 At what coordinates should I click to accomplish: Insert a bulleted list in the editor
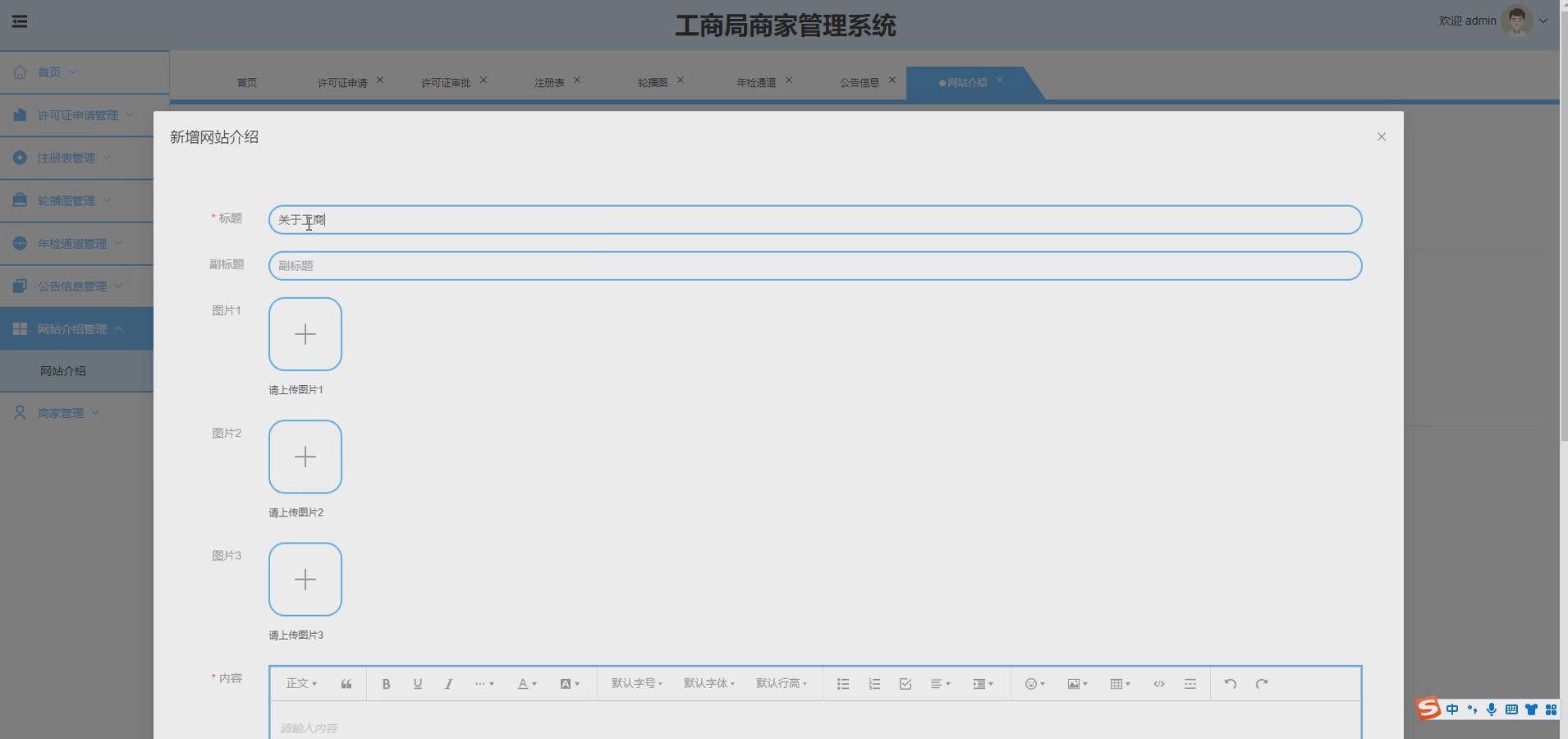coord(842,683)
